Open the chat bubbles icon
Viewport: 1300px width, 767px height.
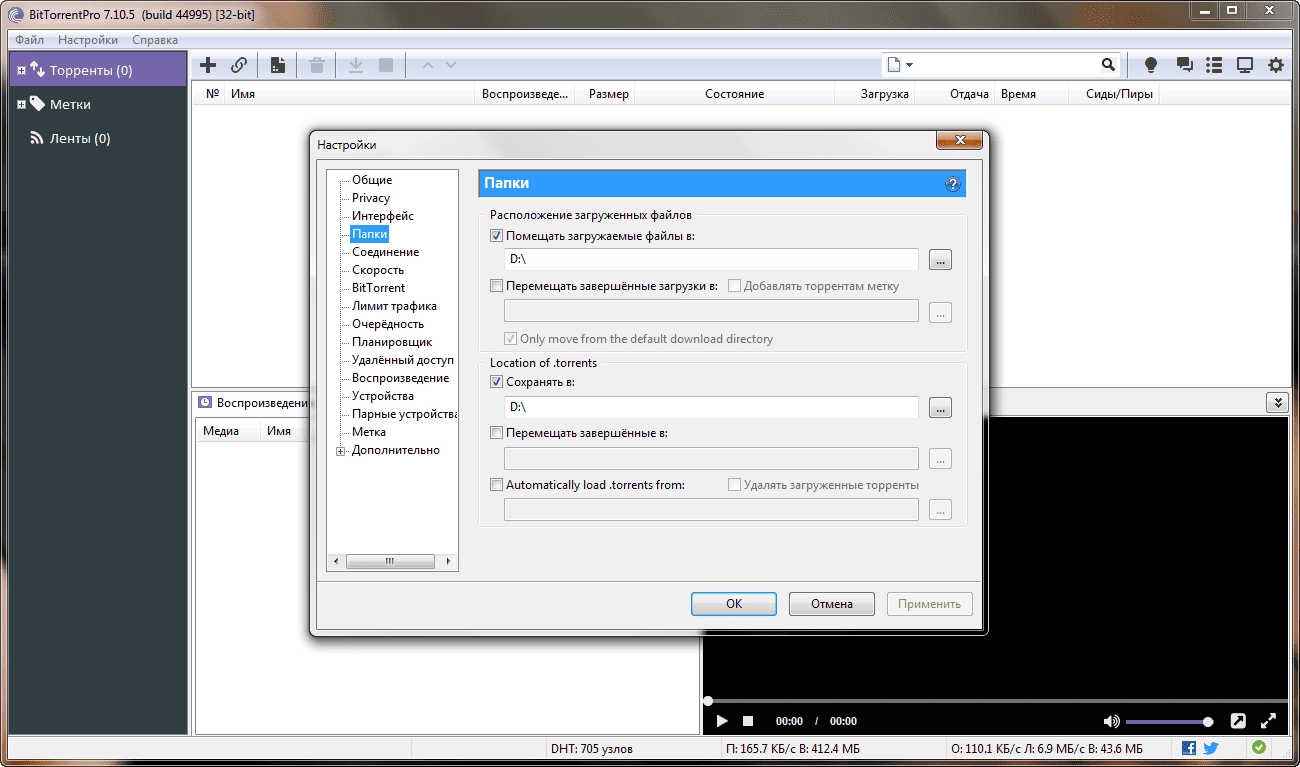click(1185, 65)
